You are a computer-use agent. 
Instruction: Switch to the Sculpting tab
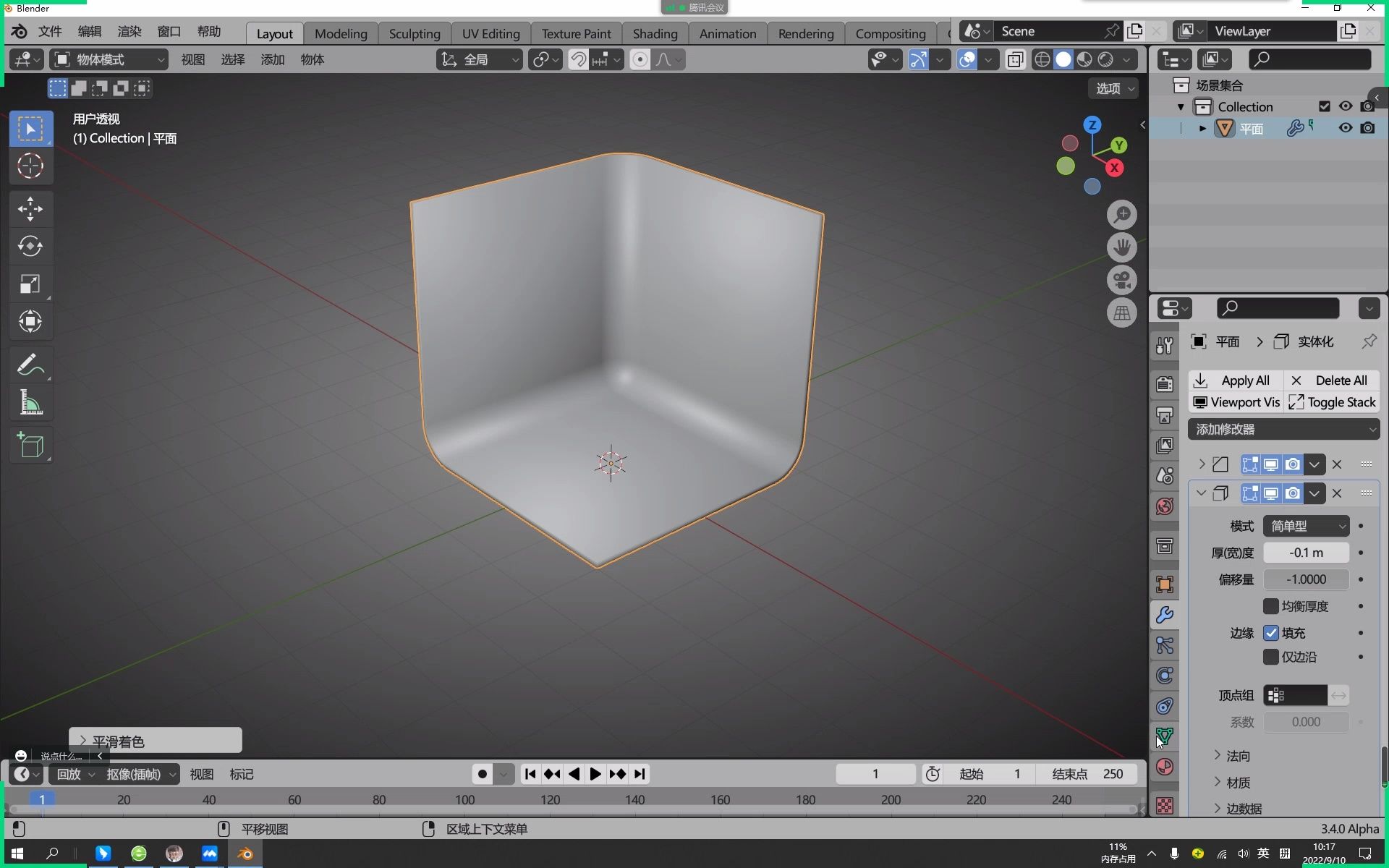[415, 33]
